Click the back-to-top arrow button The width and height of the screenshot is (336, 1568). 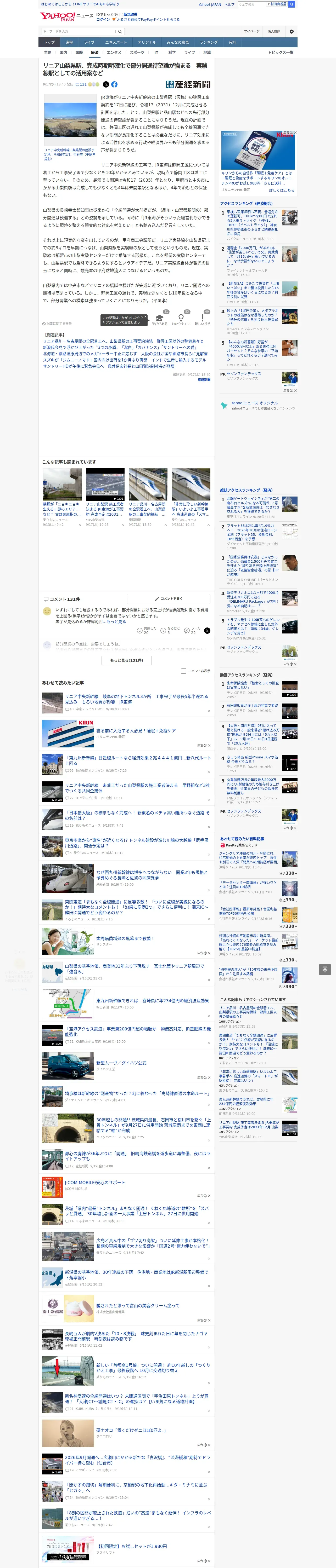[x=325, y=969]
